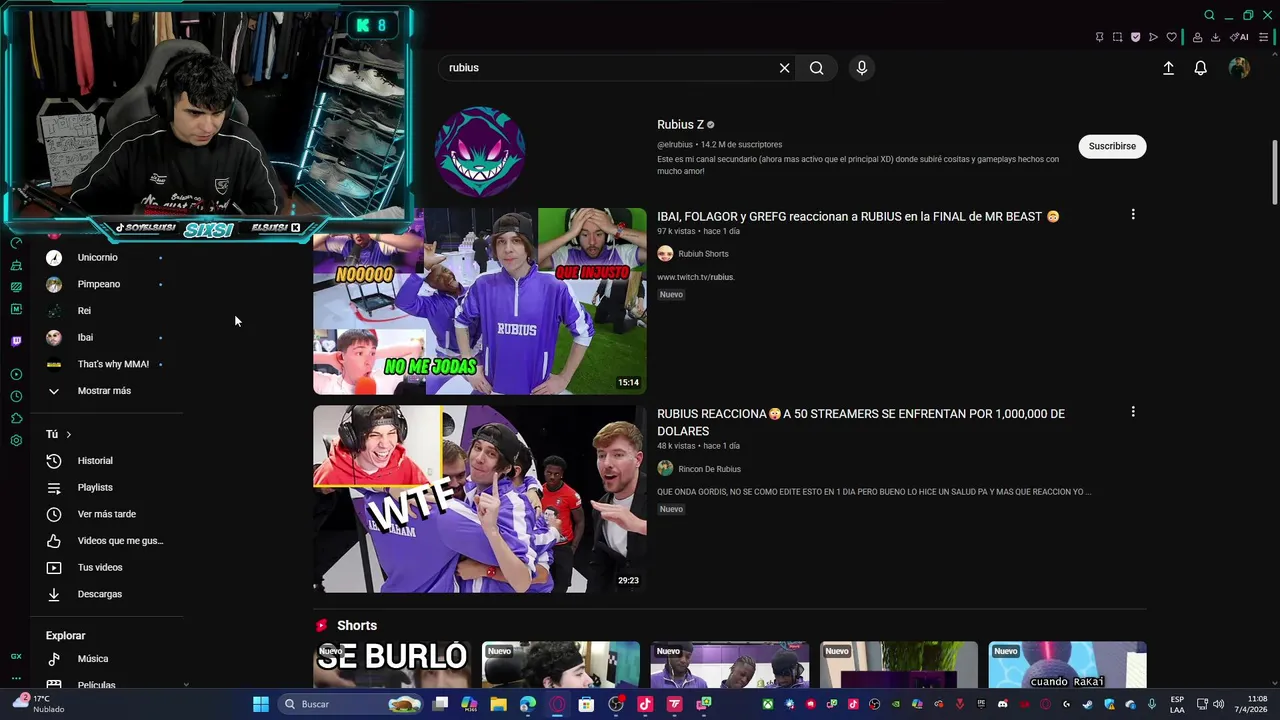Open browser downloads icon in the toolbar

1215,37
